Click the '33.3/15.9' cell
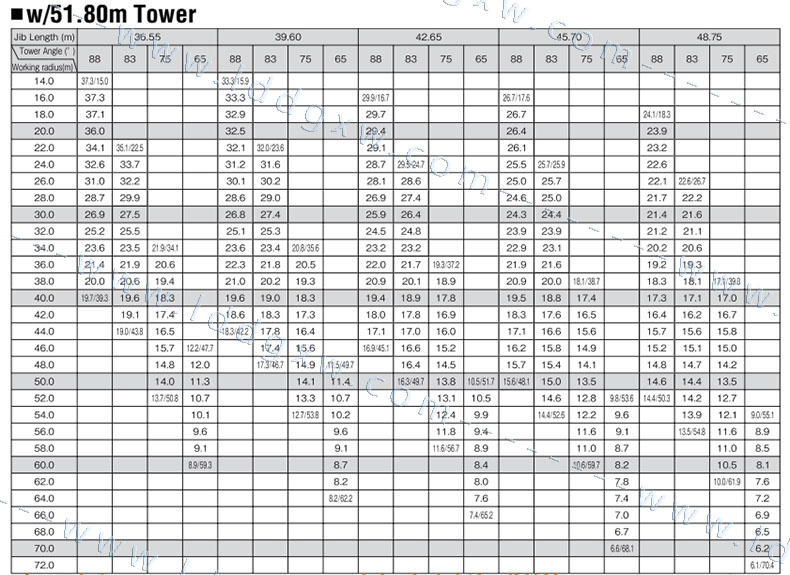The image size is (790, 575). tap(235, 81)
